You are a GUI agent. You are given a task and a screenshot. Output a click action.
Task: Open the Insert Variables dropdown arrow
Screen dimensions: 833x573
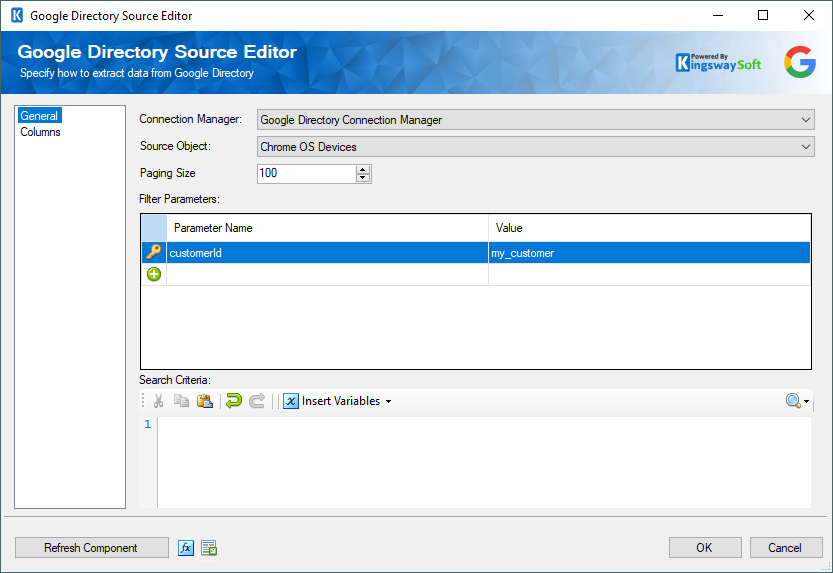coord(388,401)
